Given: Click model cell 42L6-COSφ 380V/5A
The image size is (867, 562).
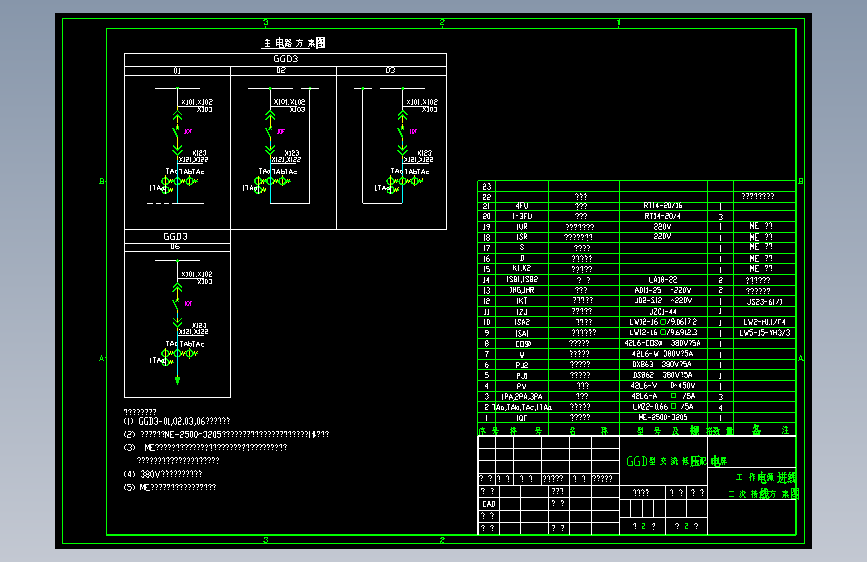Looking at the screenshot, I should coord(662,344).
